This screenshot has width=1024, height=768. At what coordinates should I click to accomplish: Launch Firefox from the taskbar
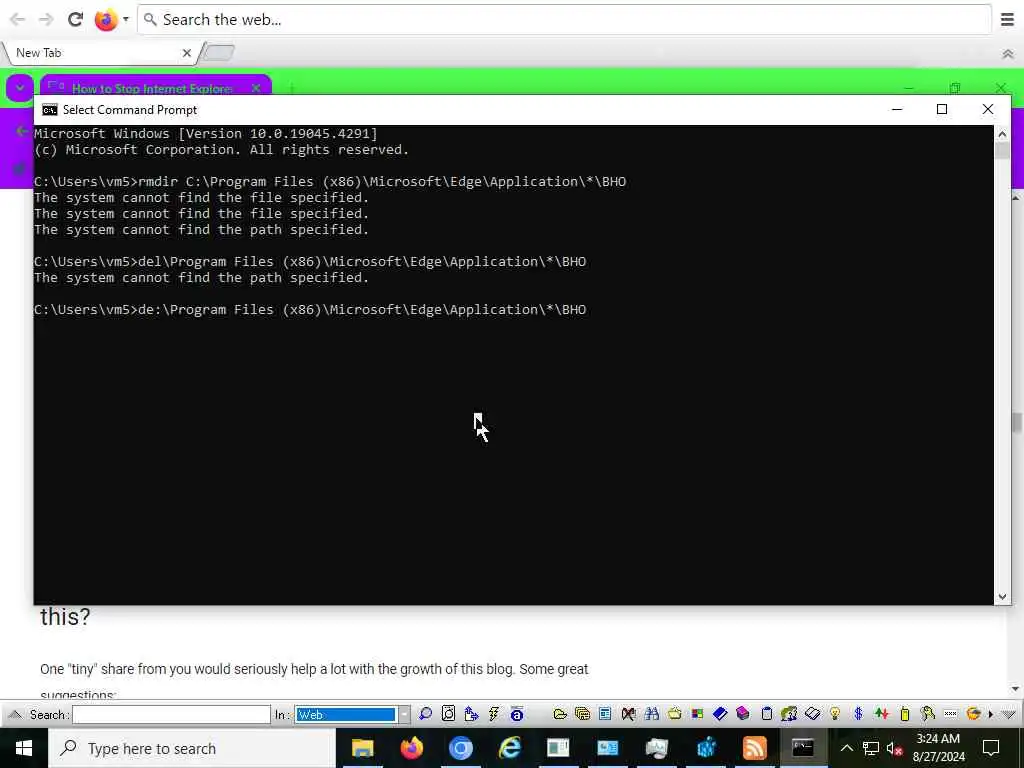[411, 748]
